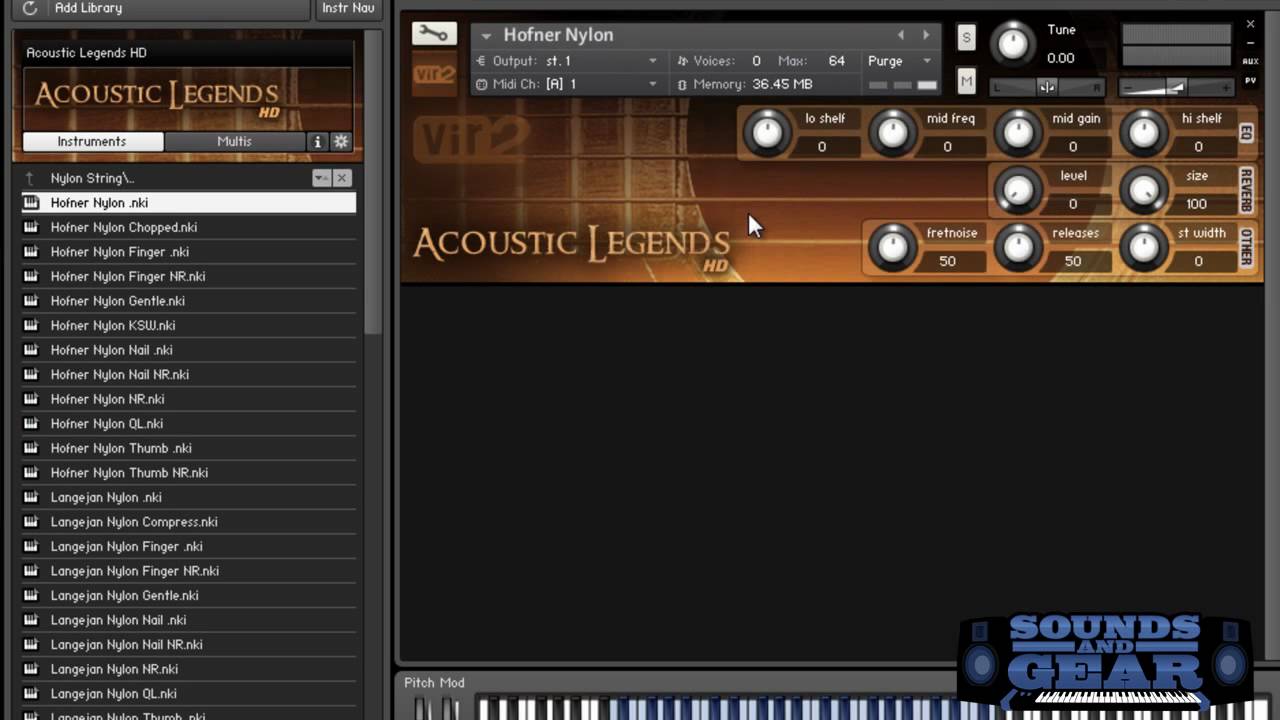The height and width of the screenshot is (720, 1280).
Task: Select Hofner Nylon NR.nki
Action: pos(189,399)
